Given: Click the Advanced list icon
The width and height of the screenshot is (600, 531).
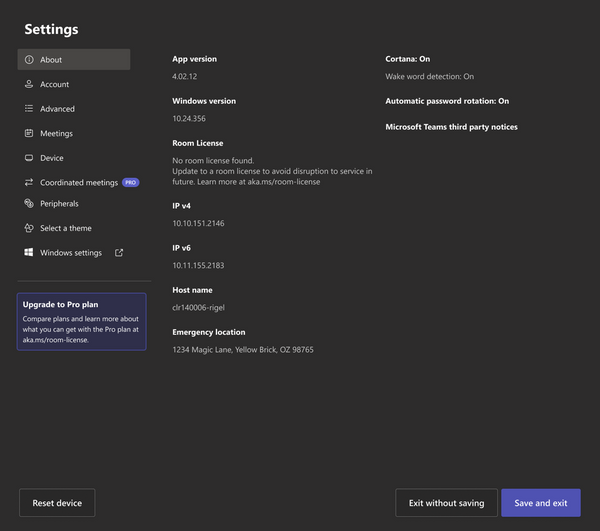Looking at the screenshot, I should click(29, 109).
